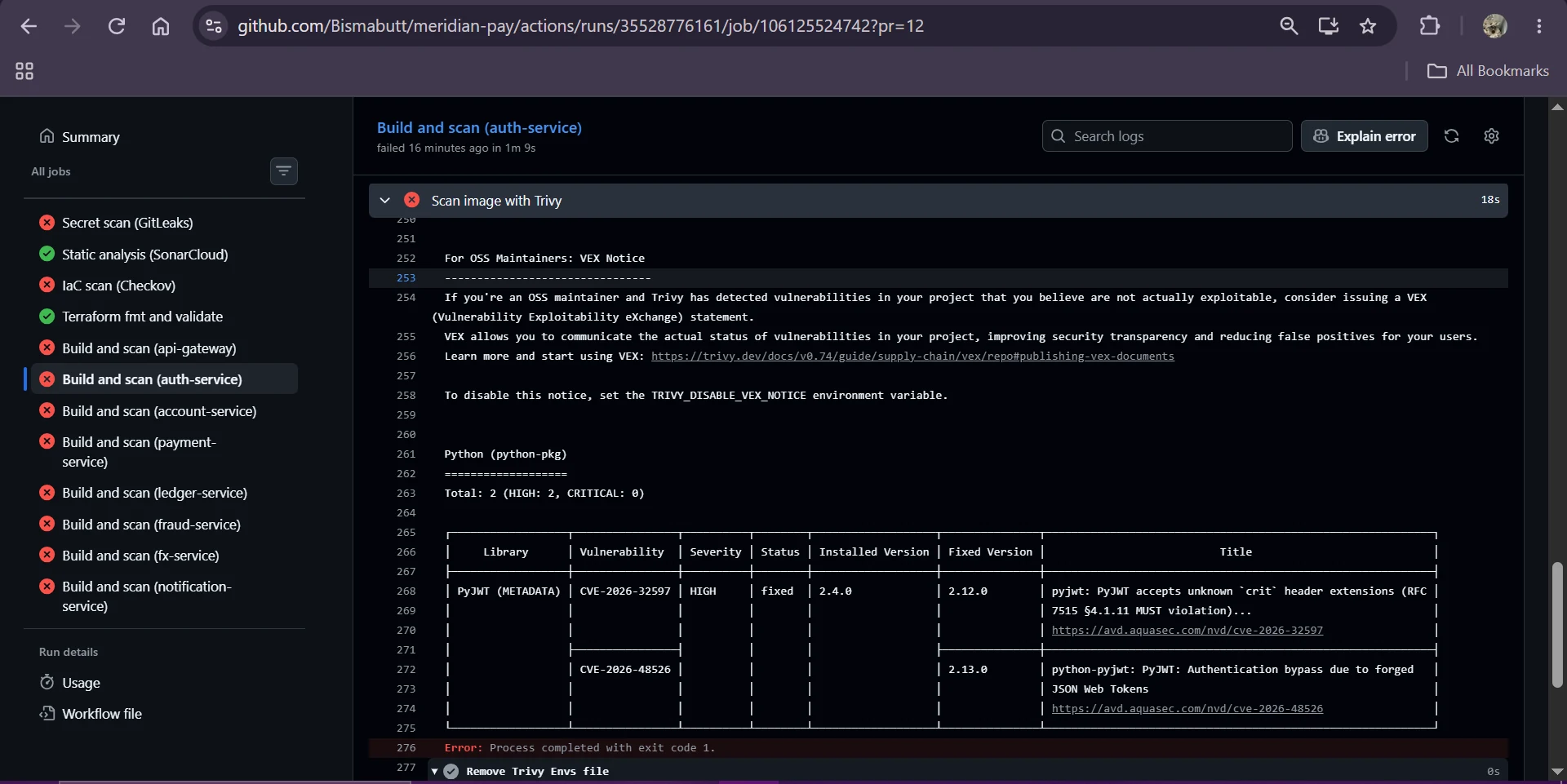Click the Summary house icon
This screenshot has height=784, width=1567.
(47, 136)
